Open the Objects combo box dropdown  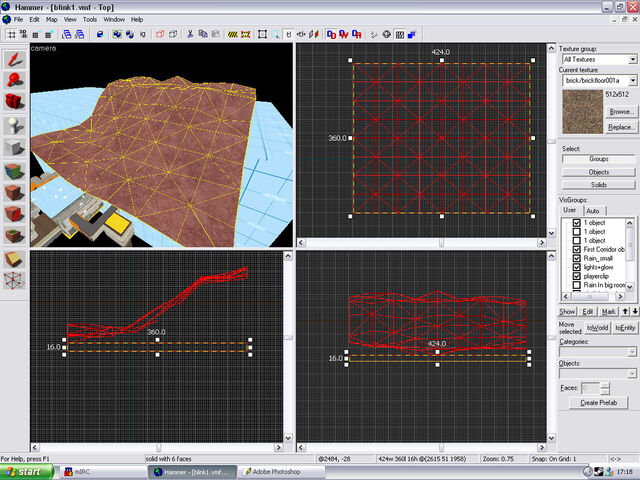632,373
